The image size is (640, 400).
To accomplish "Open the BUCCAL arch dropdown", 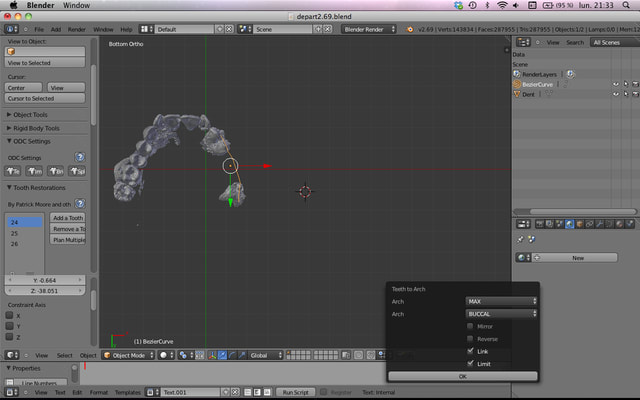I will pos(501,313).
